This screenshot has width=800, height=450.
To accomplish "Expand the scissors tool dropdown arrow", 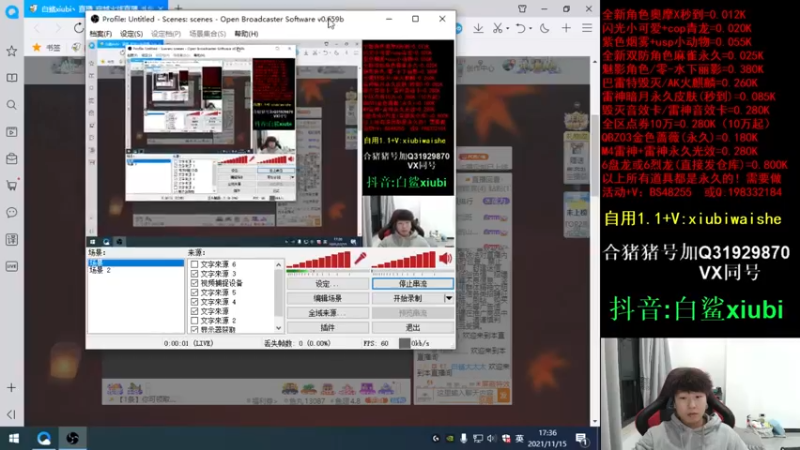I will coord(507,29).
